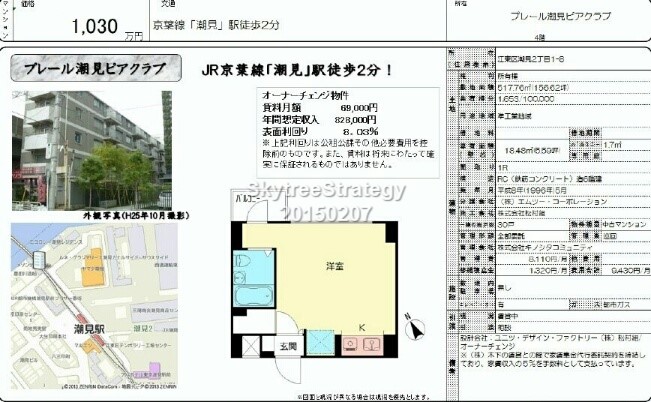Screen dimensions: 651x402
Task: Click the heading JR京葉線「潮見」駅徒歩2分！
Action: pos(297,70)
